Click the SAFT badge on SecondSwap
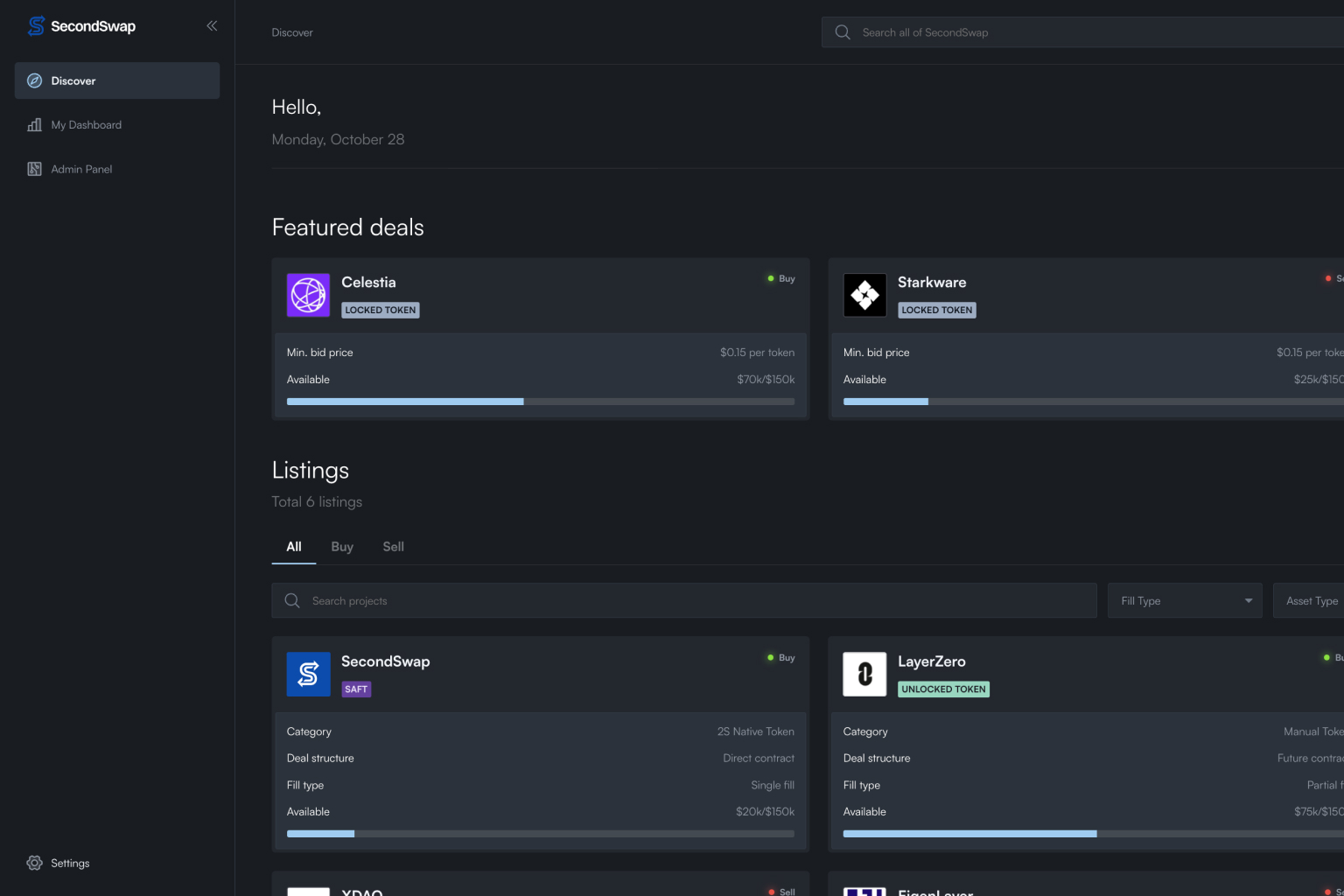The width and height of the screenshot is (1344, 896). pyautogui.click(x=356, y=689)
